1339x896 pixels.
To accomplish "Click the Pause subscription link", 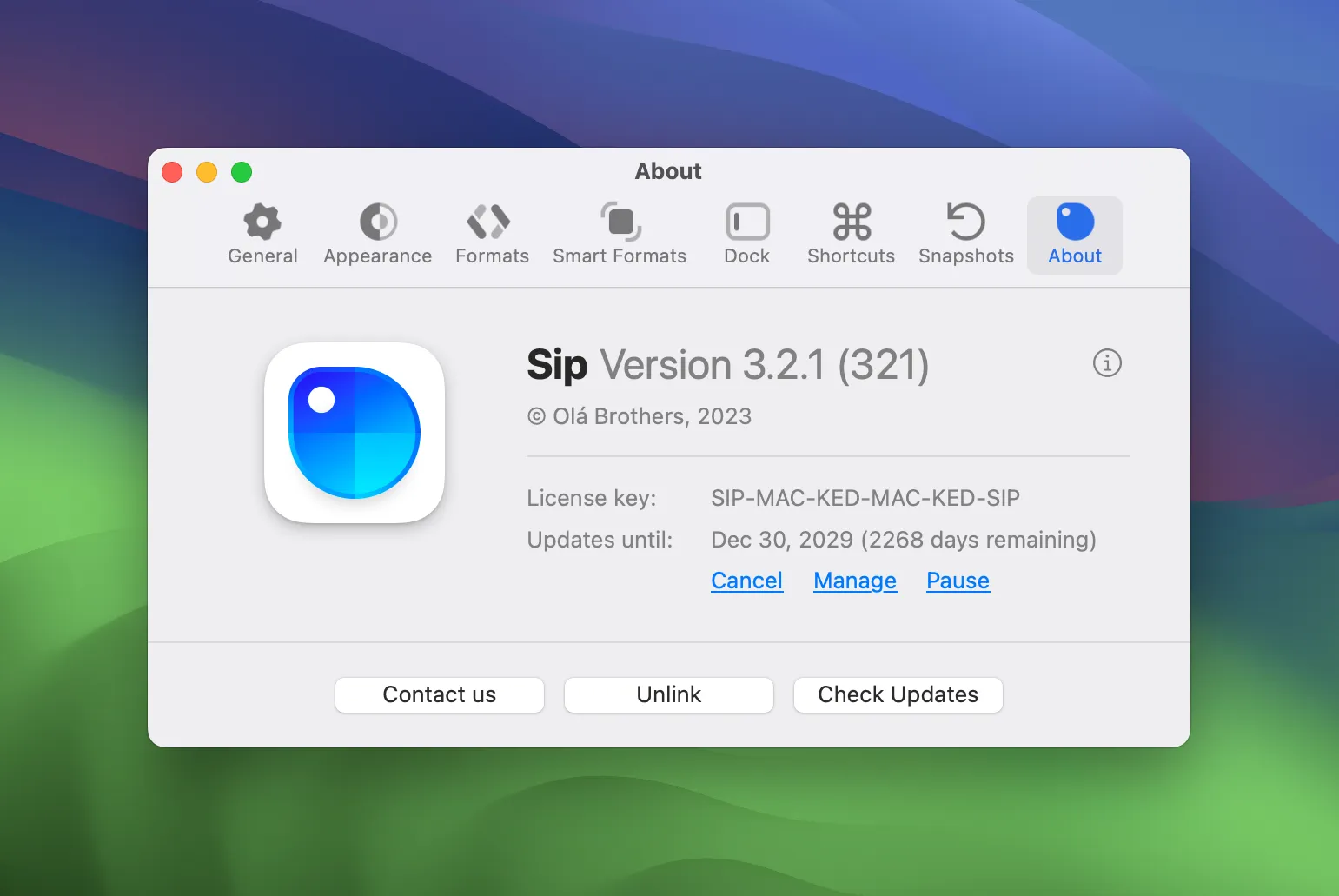I will point(958,581).
